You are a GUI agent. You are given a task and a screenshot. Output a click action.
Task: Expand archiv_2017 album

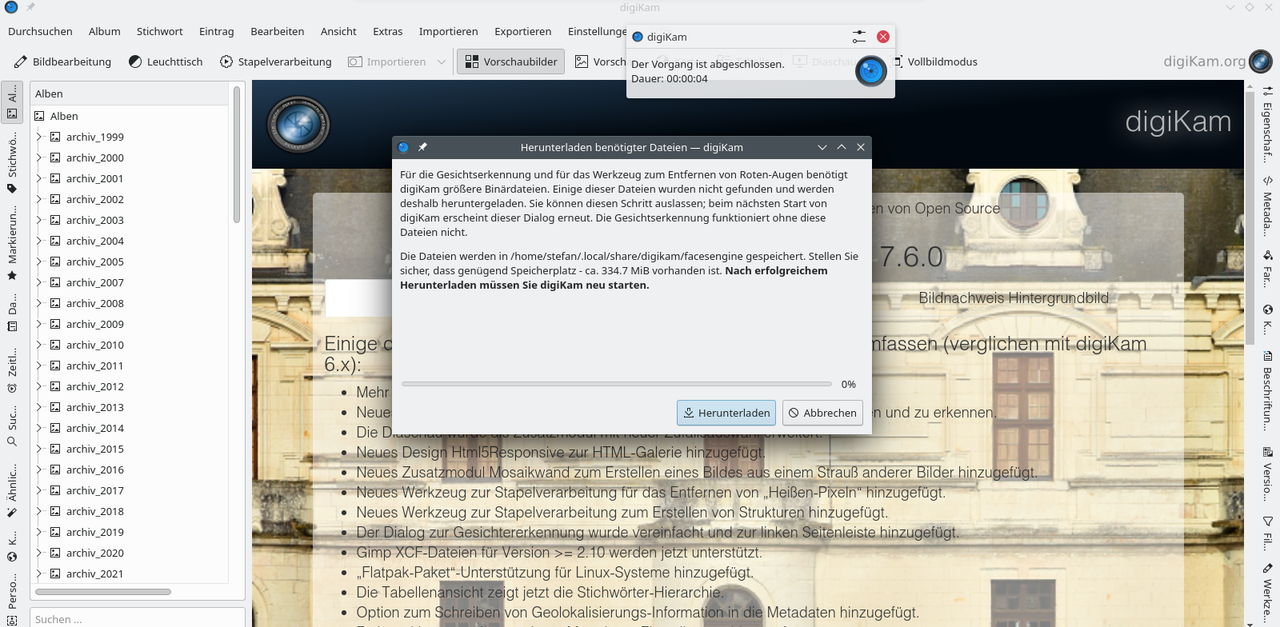click(x=39, y=491)
